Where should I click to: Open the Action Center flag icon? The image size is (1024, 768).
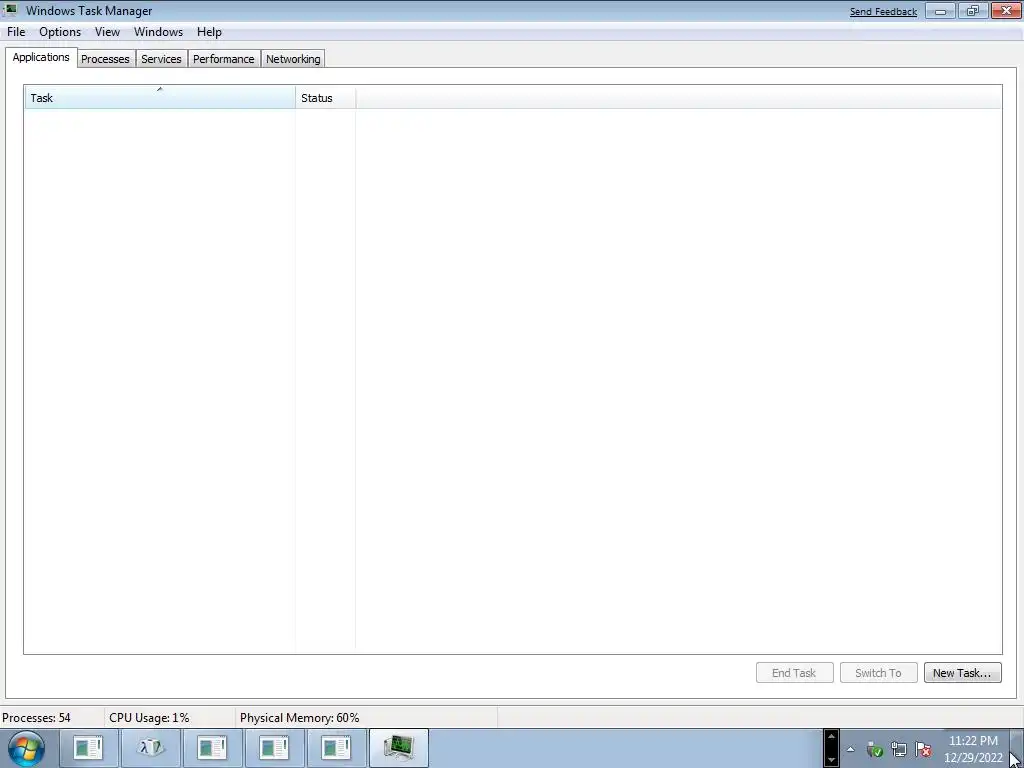tap(923, 749)
